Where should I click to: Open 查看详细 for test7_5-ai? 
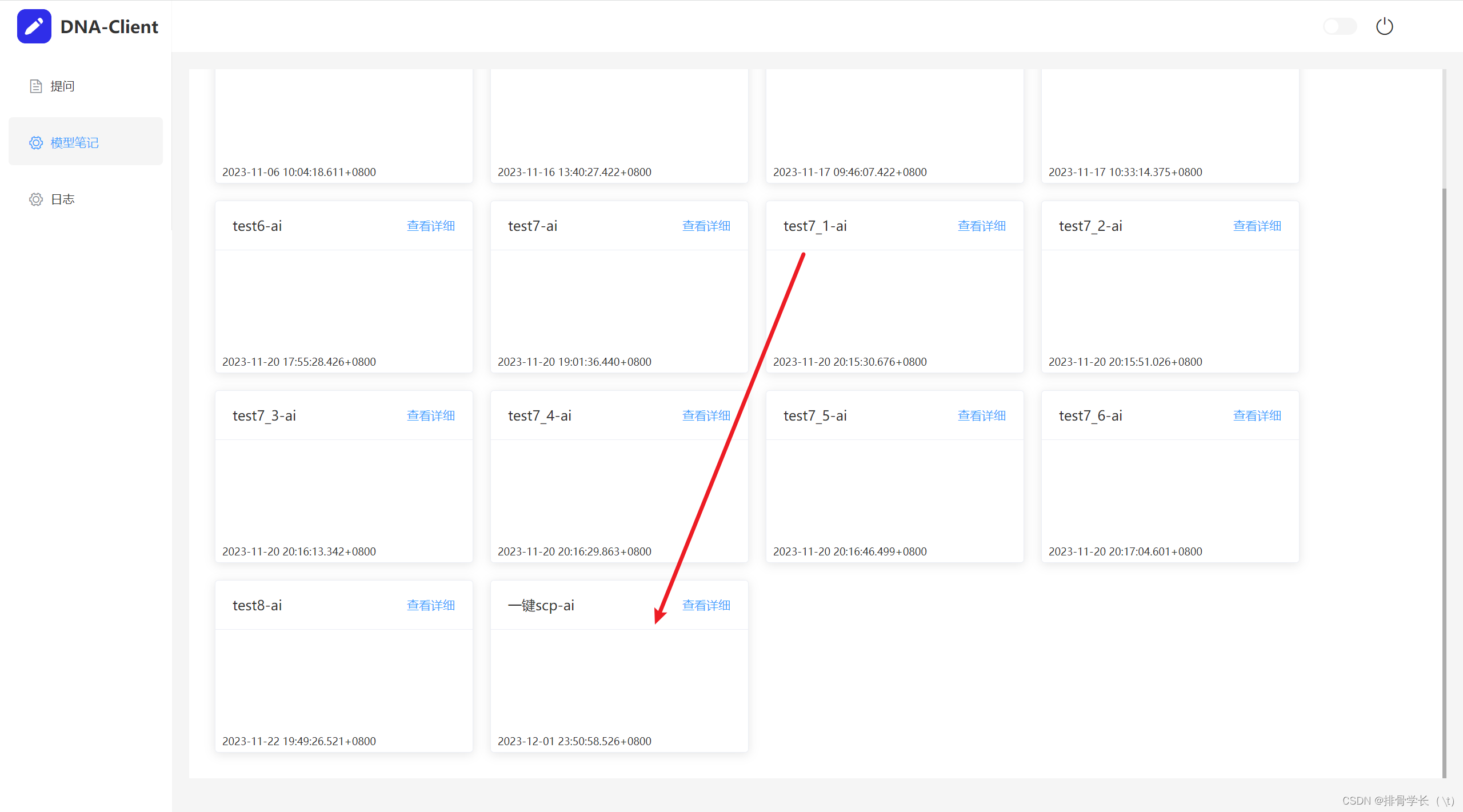[982, 416]
